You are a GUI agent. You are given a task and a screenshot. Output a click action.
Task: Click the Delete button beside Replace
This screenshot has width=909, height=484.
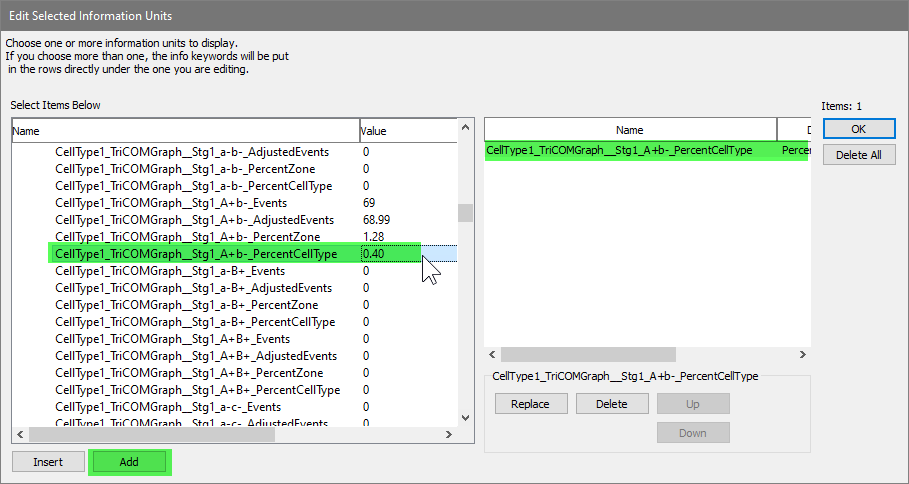611,404
